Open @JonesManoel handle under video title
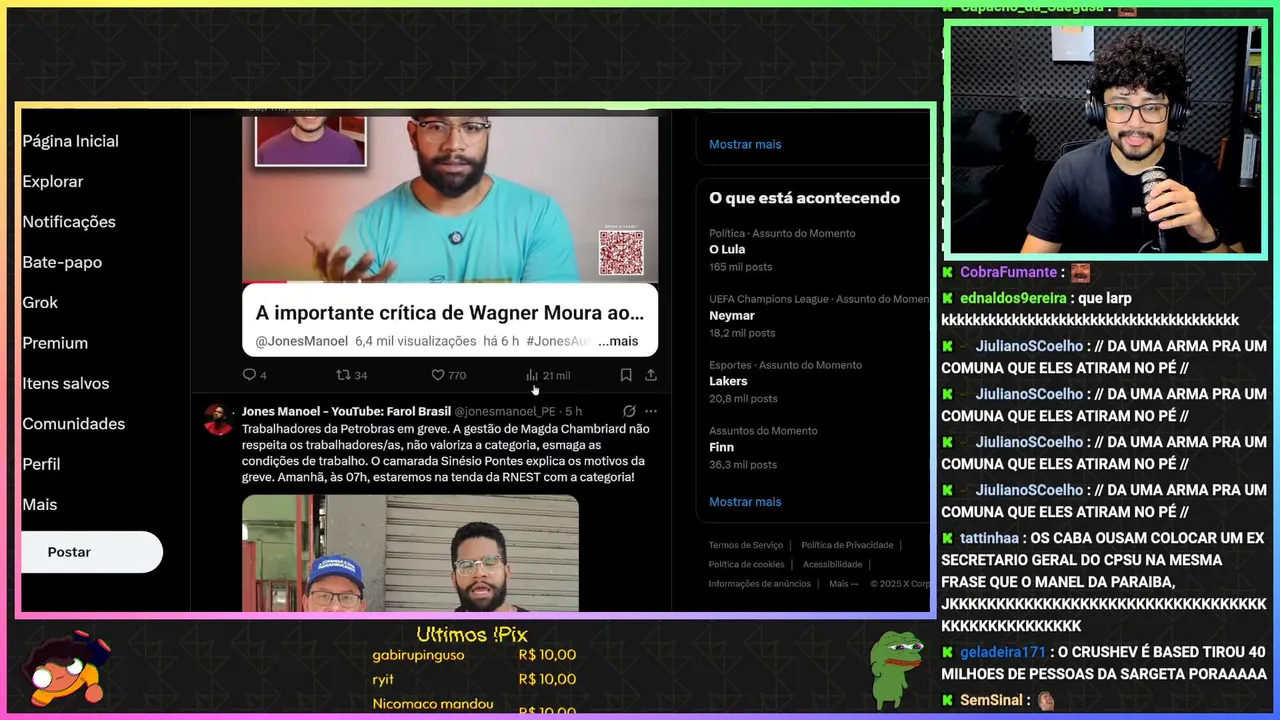Screen dimensions: 1280x720 coord(301,341)
